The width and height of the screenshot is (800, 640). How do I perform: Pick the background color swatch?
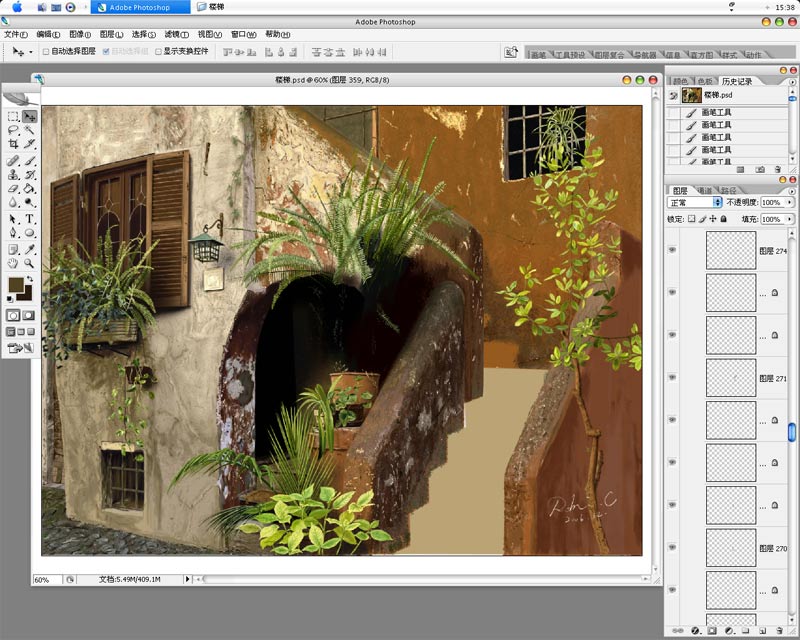click(26, 294)
